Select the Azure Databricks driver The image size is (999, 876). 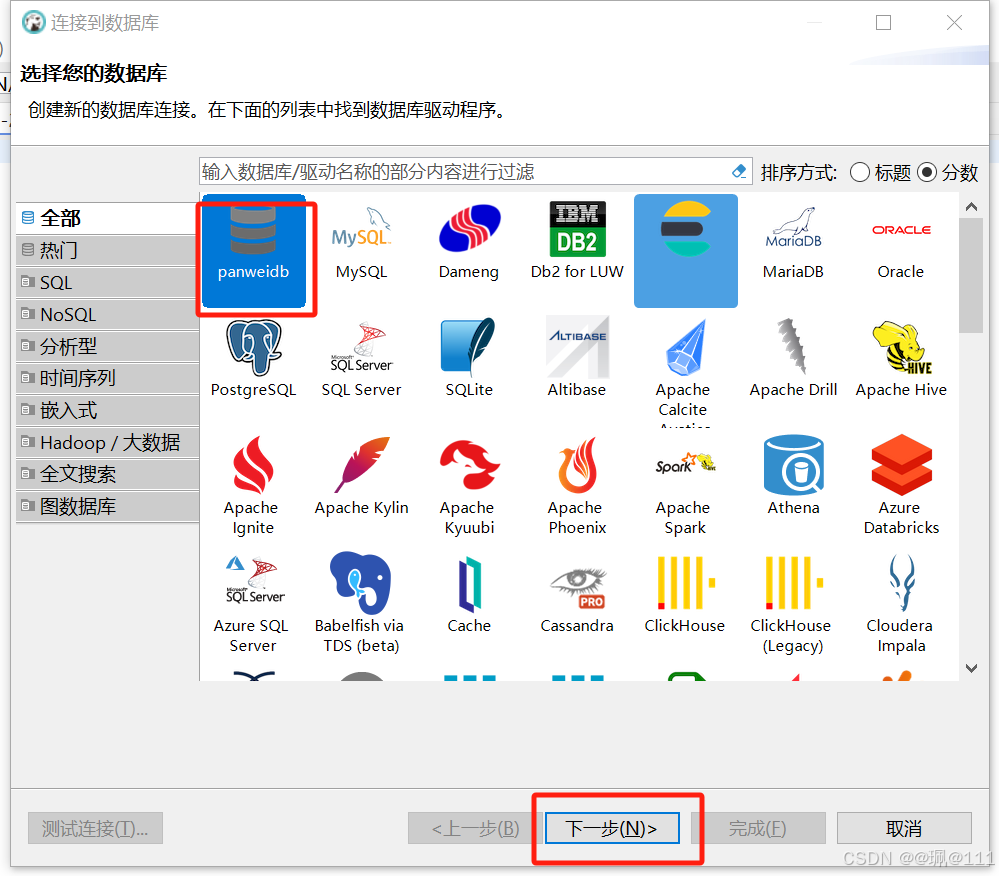pyautogui.click(x=901, y=486)
